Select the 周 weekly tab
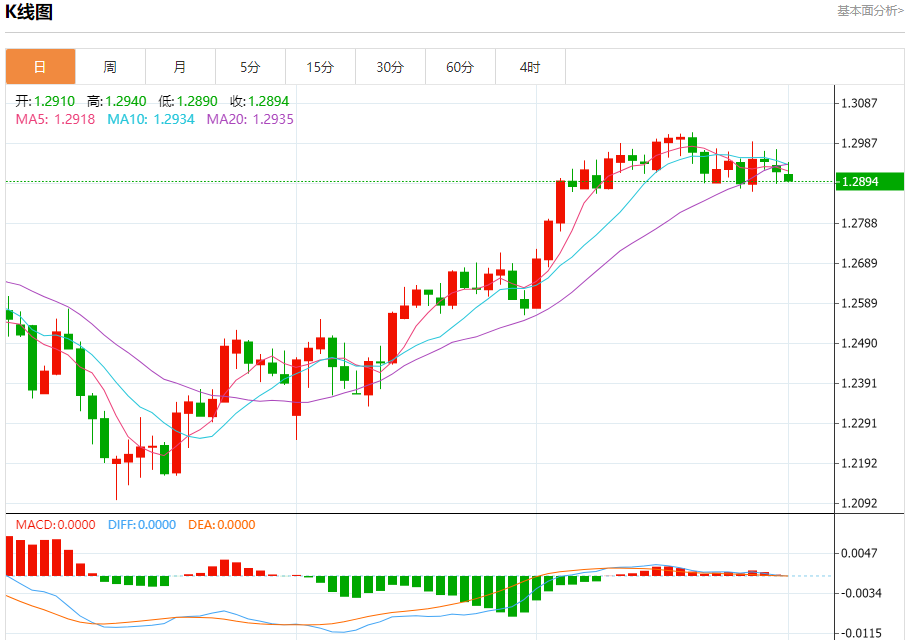 click(110, 67)
